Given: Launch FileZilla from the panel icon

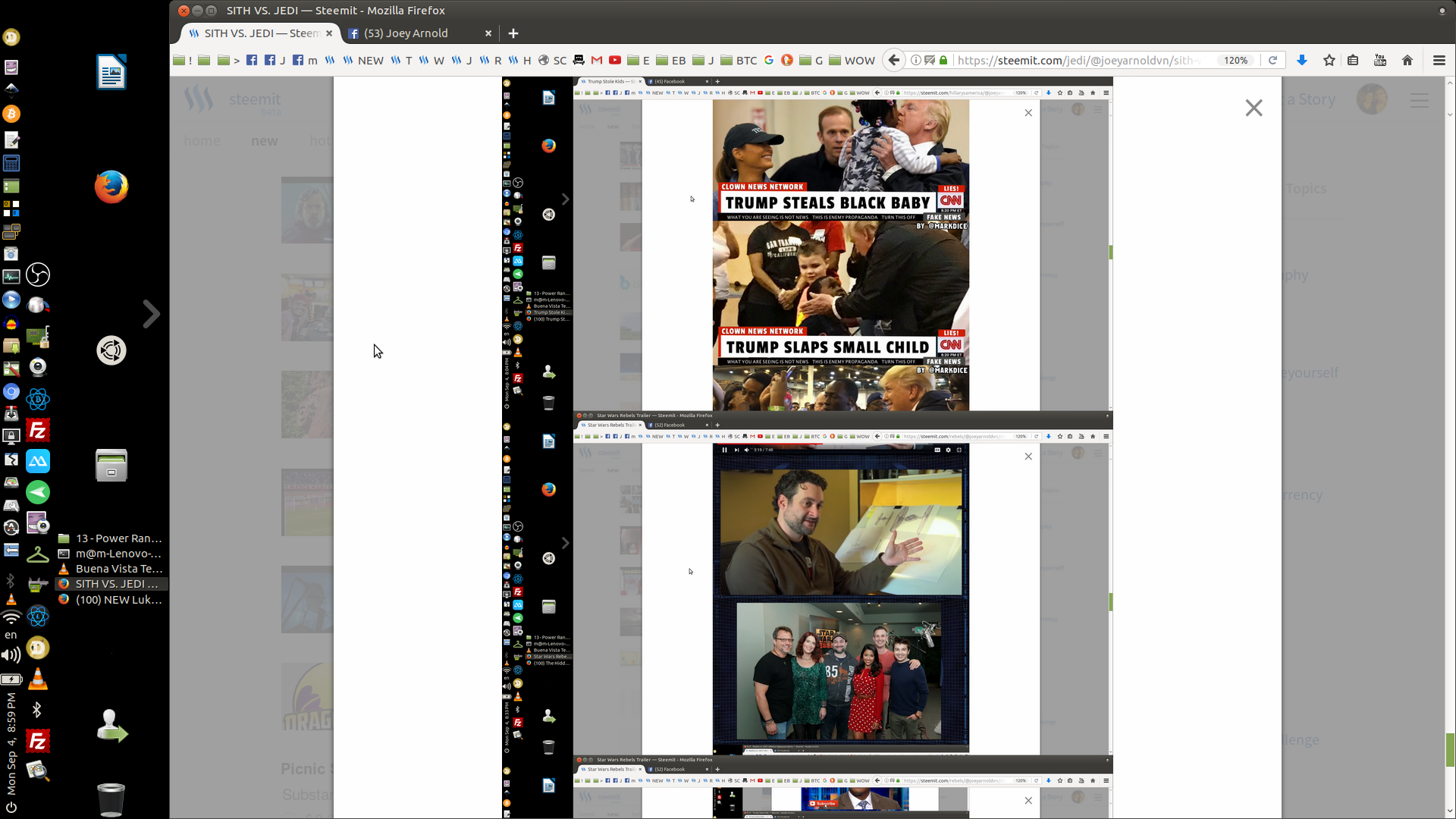Looking at the screenshot, I should 38,431.
